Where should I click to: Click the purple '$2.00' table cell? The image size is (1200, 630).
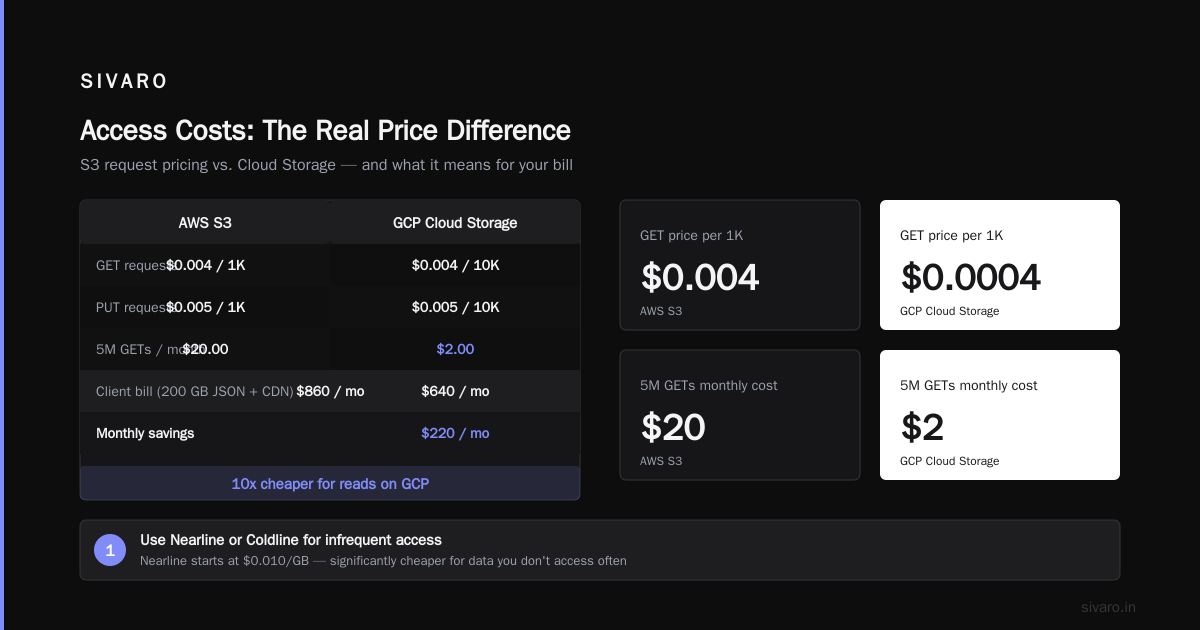(x=455, y=349)
